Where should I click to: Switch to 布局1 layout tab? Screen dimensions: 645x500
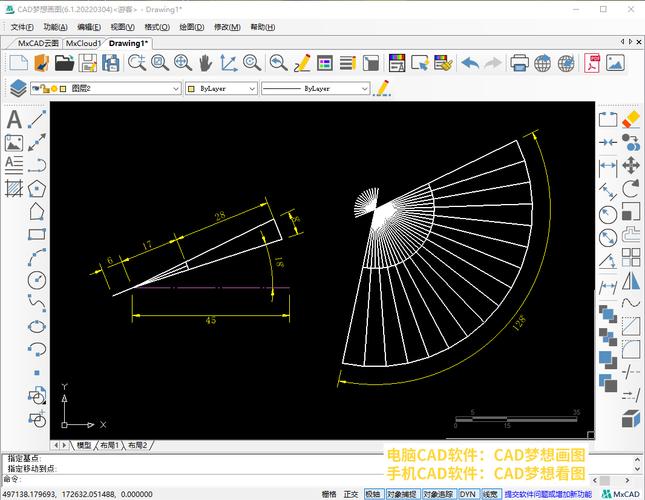point(109,445)
